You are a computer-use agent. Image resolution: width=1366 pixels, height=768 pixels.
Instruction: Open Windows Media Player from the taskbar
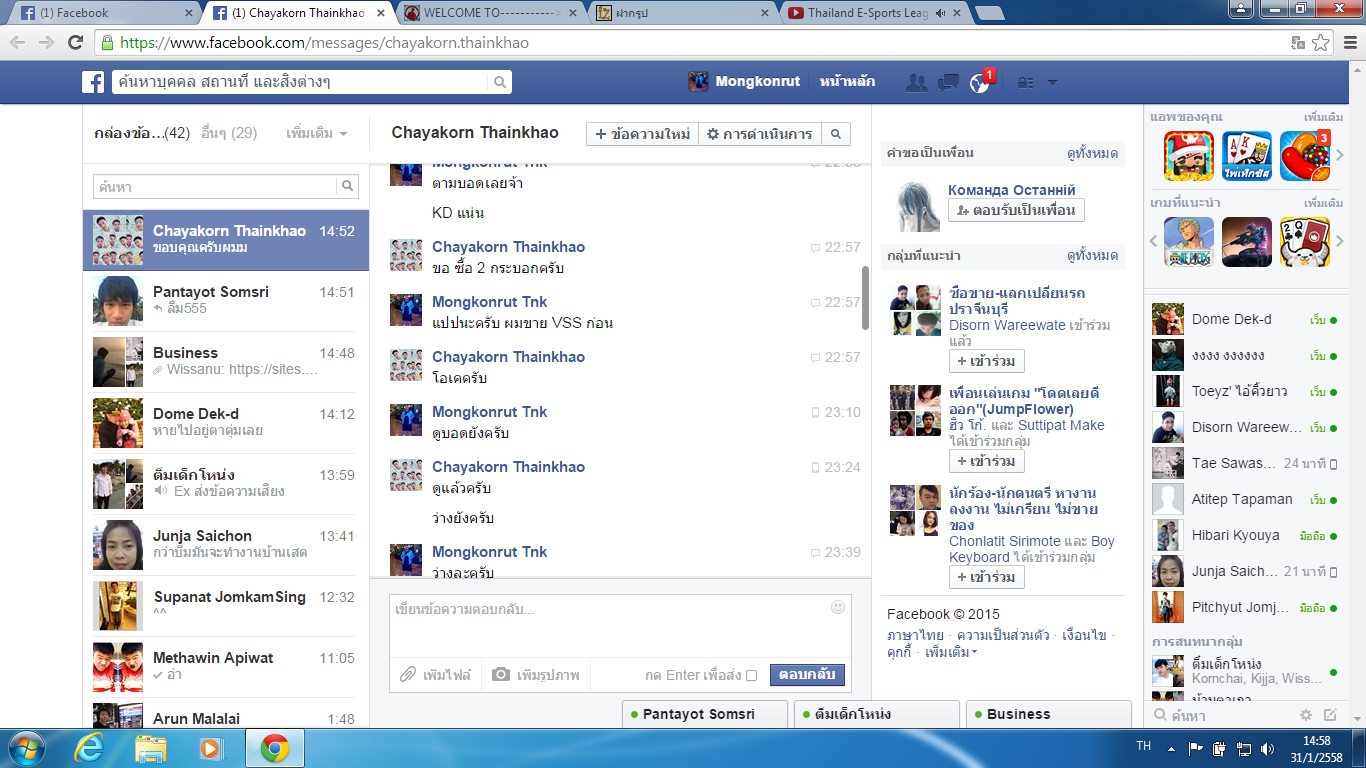click(210, 747)
